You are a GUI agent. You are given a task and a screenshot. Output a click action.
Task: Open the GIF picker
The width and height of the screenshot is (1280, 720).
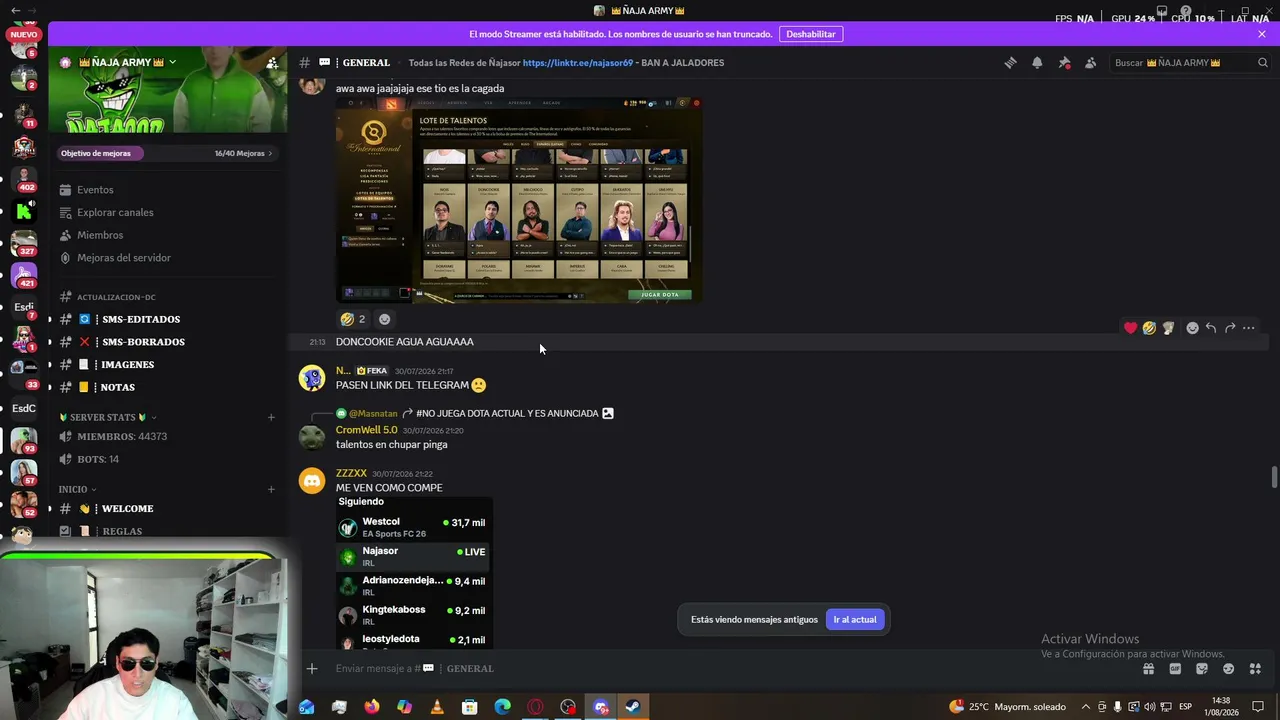tap(1175, 668)
